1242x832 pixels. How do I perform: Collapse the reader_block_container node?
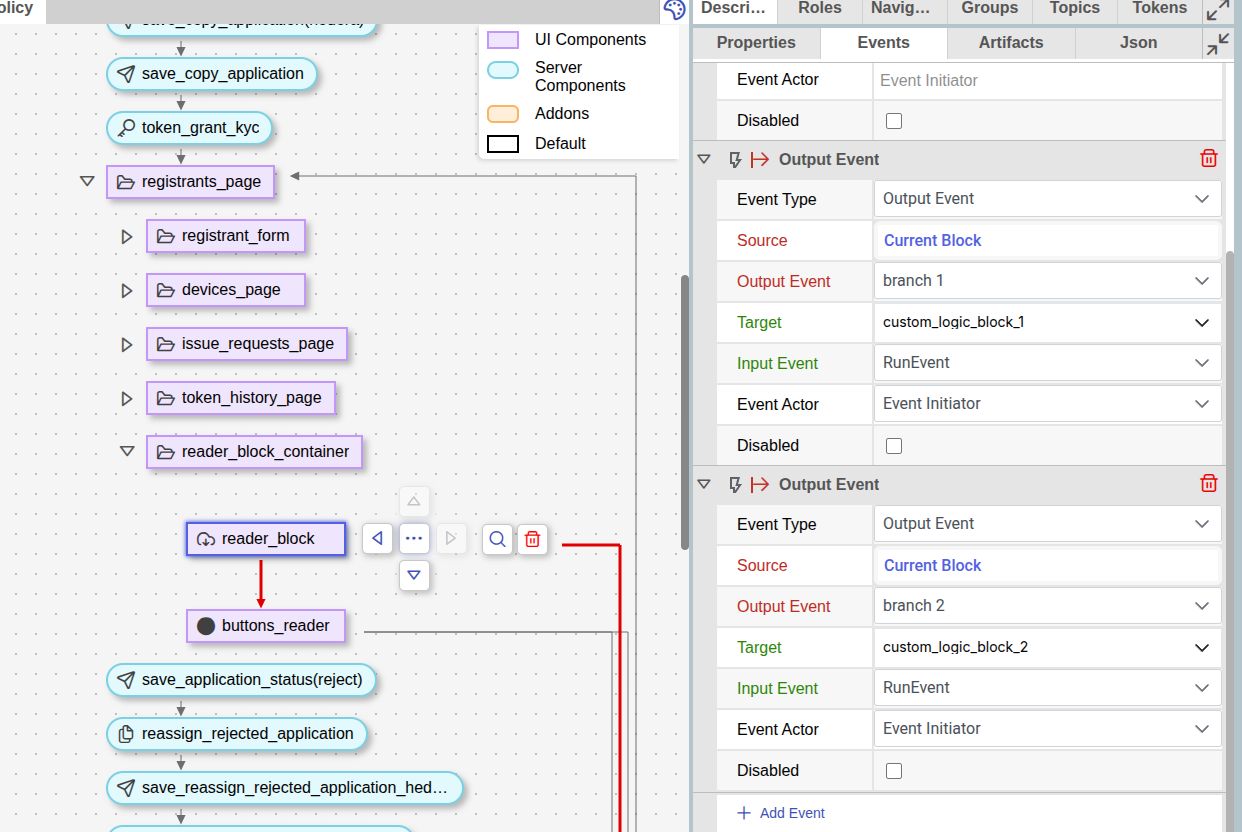click(127, 451)
